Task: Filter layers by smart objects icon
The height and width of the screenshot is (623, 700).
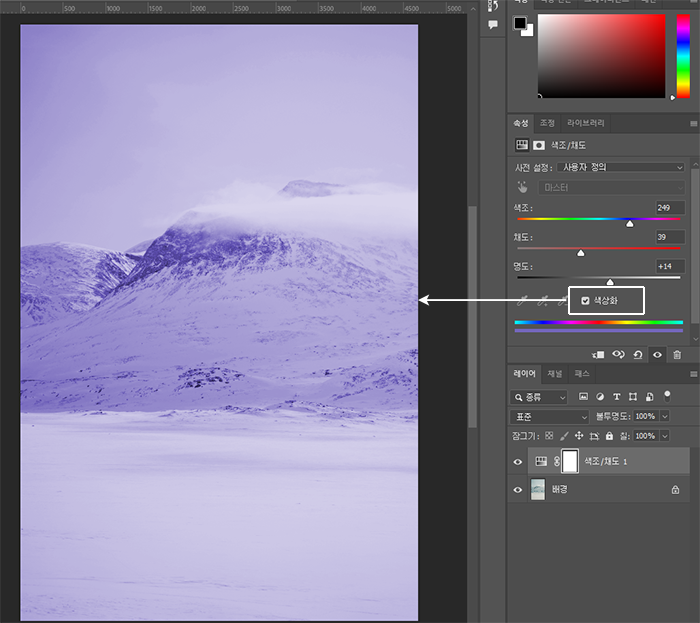Action: click(650, 396)
